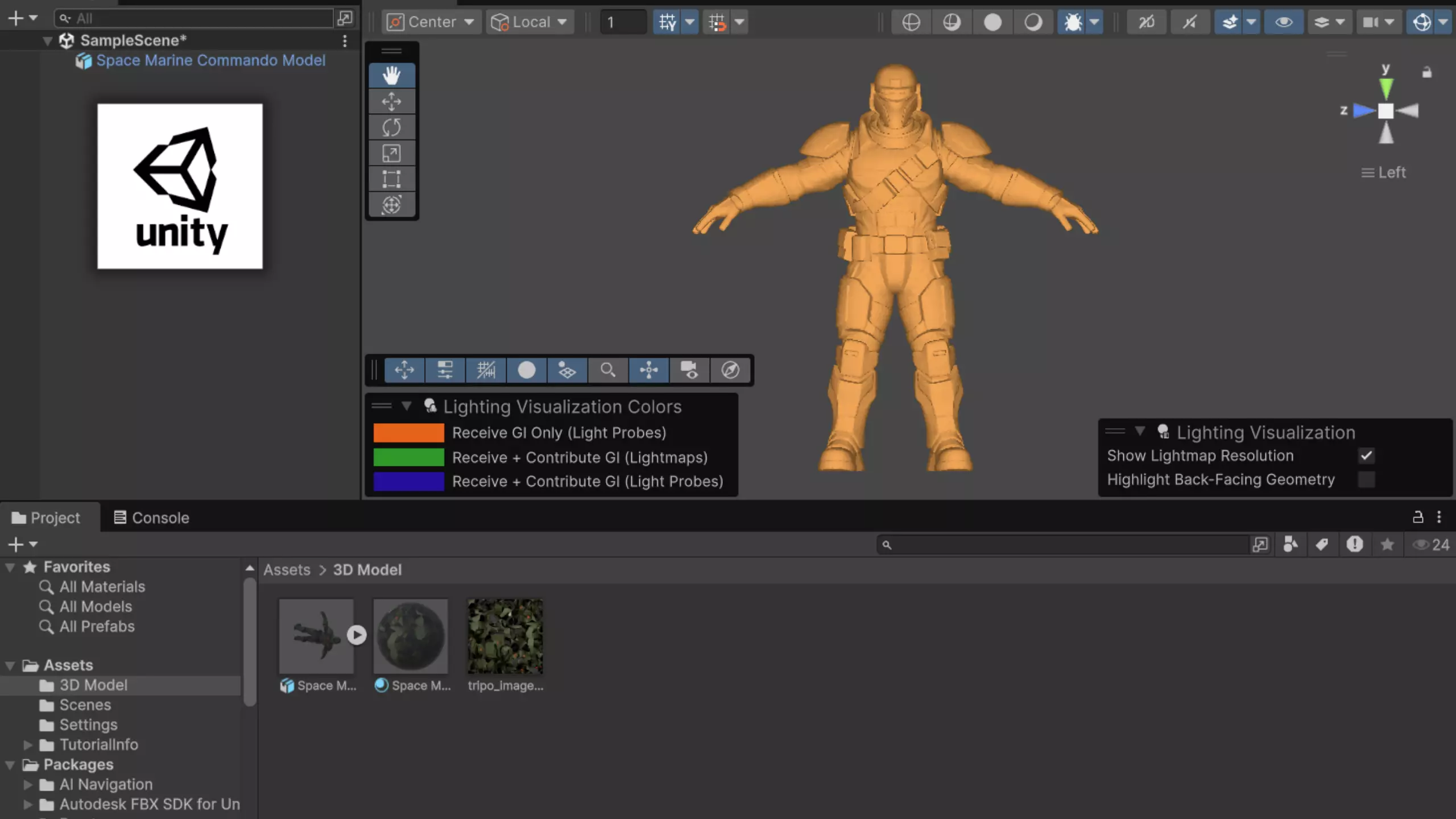This screenshot has height=819, width=1456.
Task: Open the Local handle rotation dropdown
Action: 530,22
